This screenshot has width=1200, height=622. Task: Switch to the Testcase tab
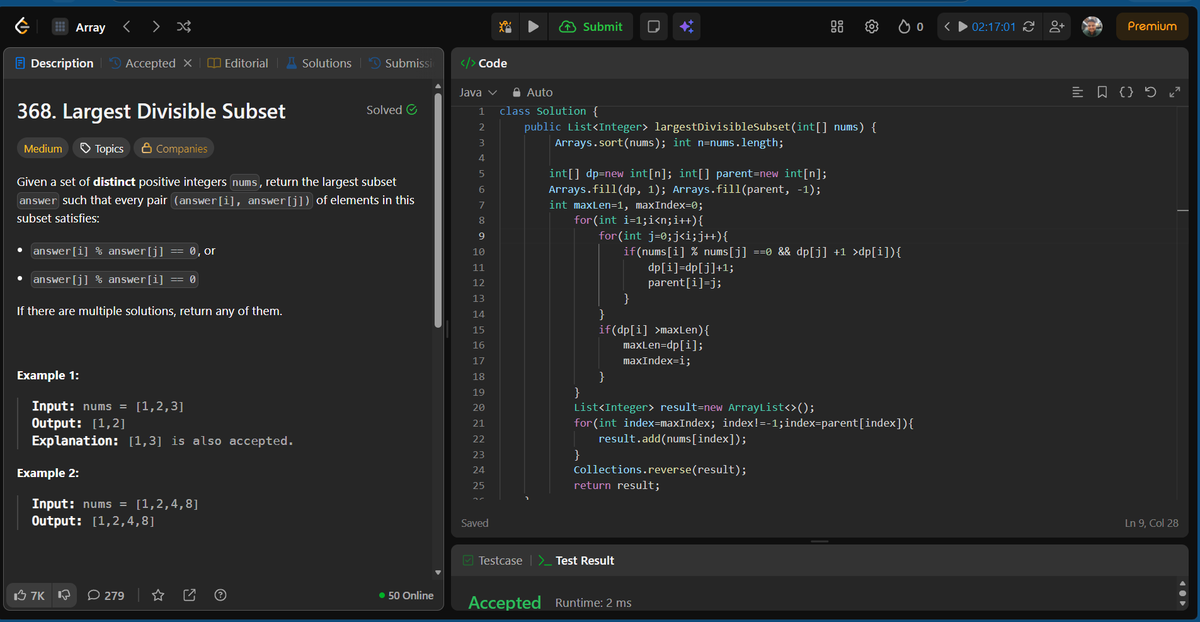click(x=492, y=560)
